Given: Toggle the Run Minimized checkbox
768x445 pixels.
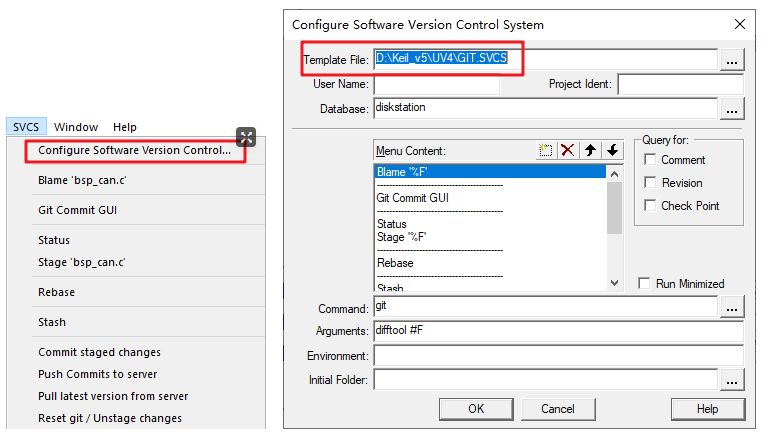Looking at the screenshot, I should 645,284.
